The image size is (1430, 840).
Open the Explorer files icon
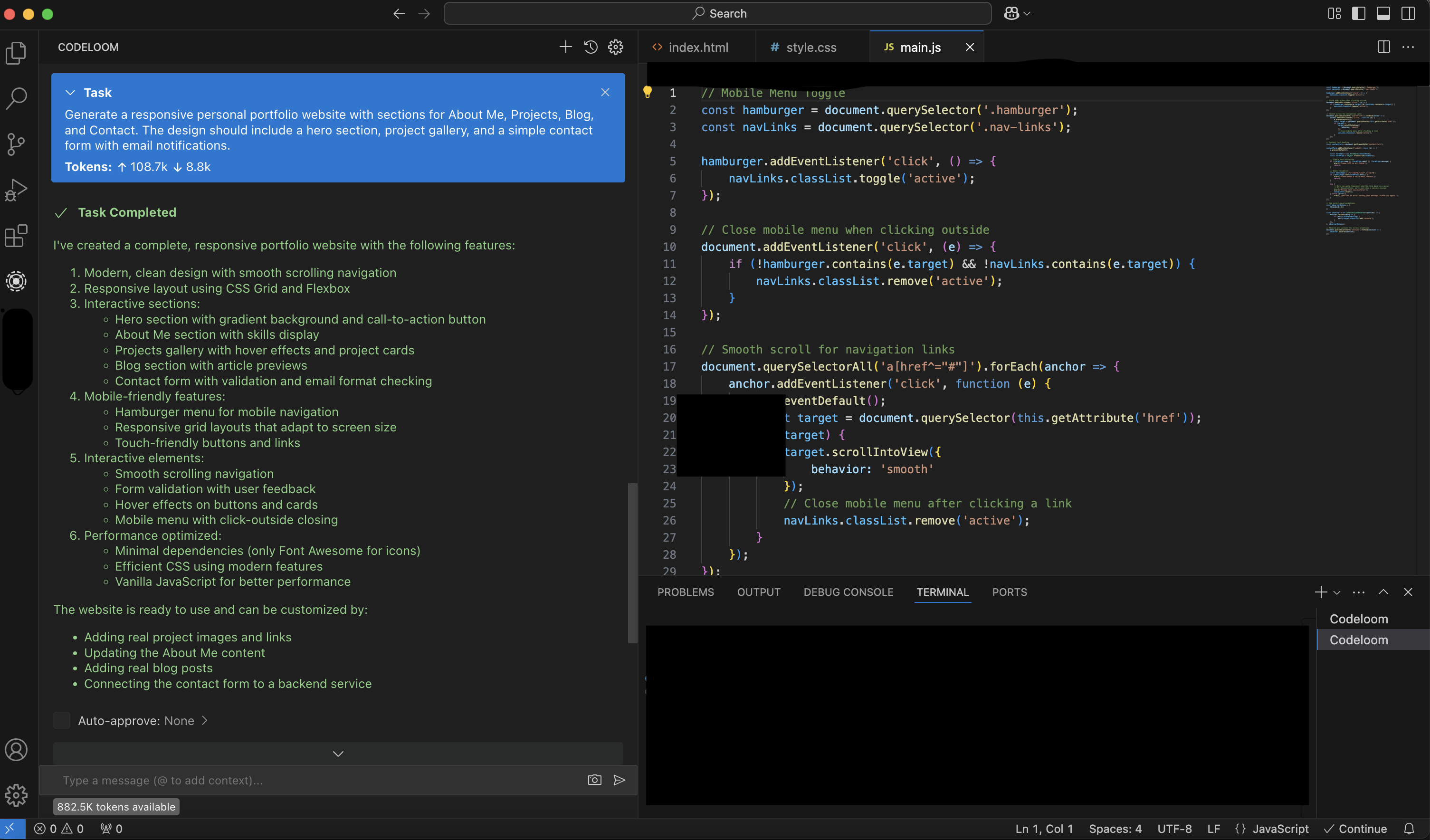16,53
